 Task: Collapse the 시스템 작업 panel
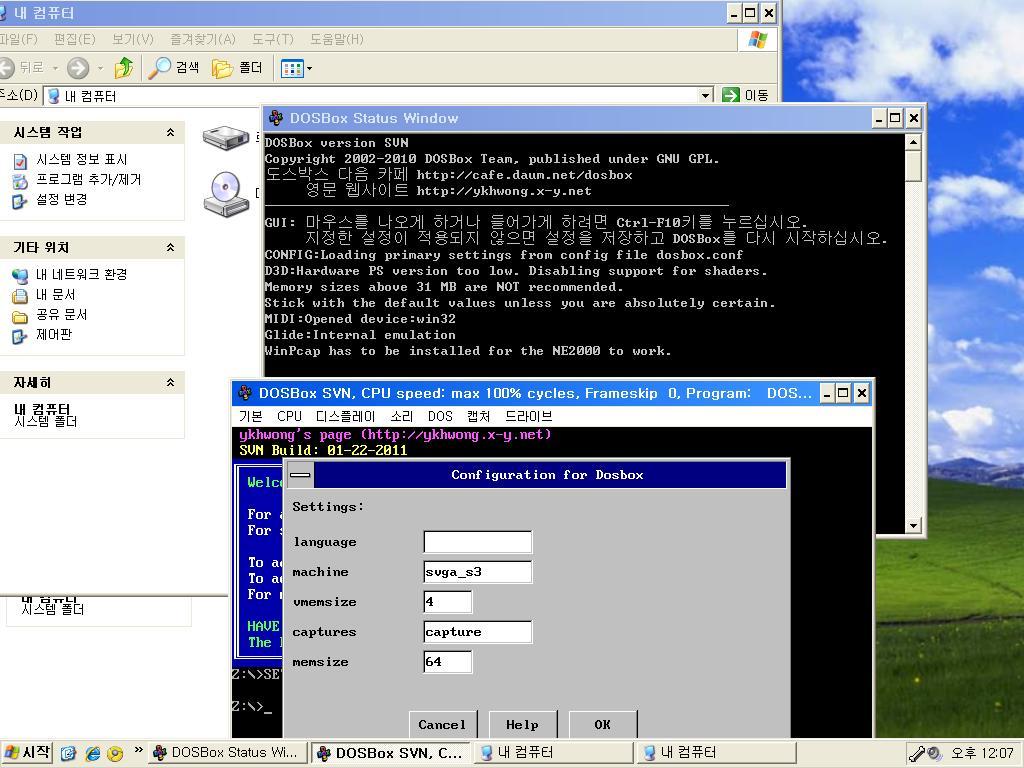tap(170, 133)
